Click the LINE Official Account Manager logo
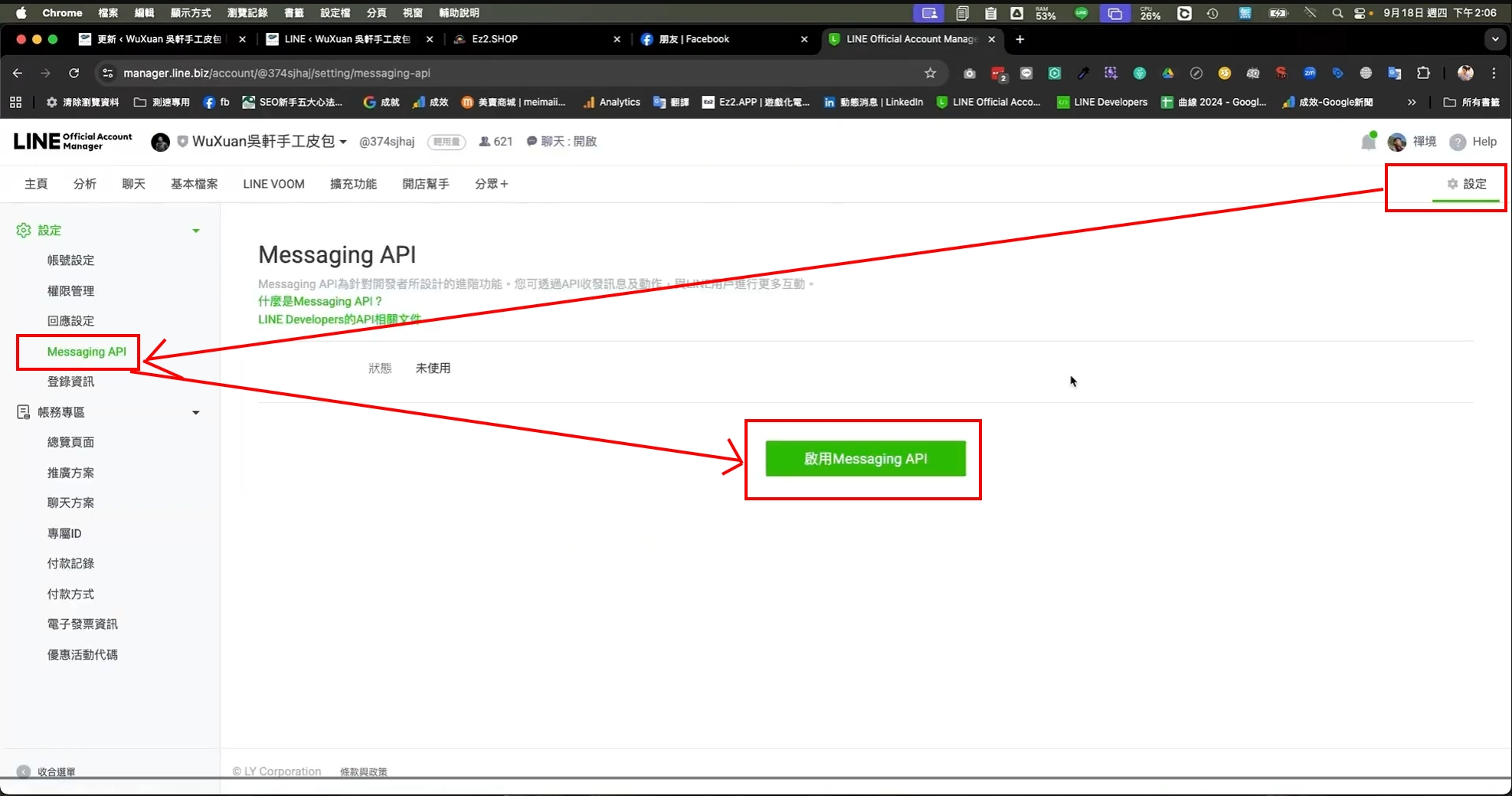 point(73,141)
